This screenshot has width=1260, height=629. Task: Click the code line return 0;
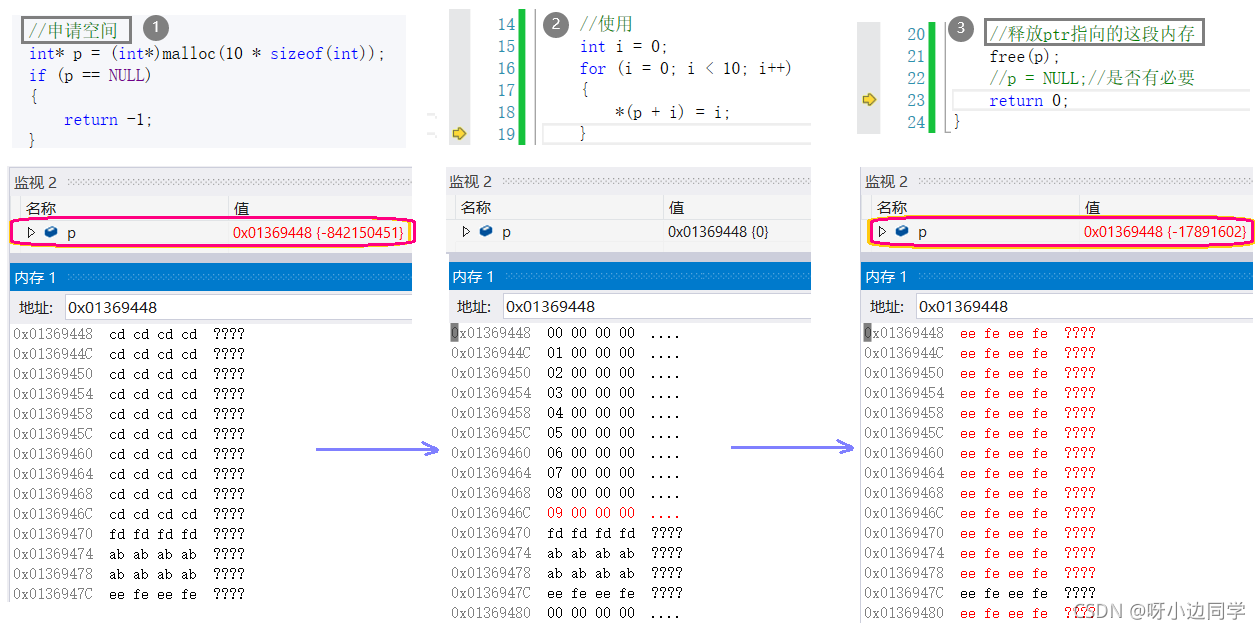click(1029, 100)
